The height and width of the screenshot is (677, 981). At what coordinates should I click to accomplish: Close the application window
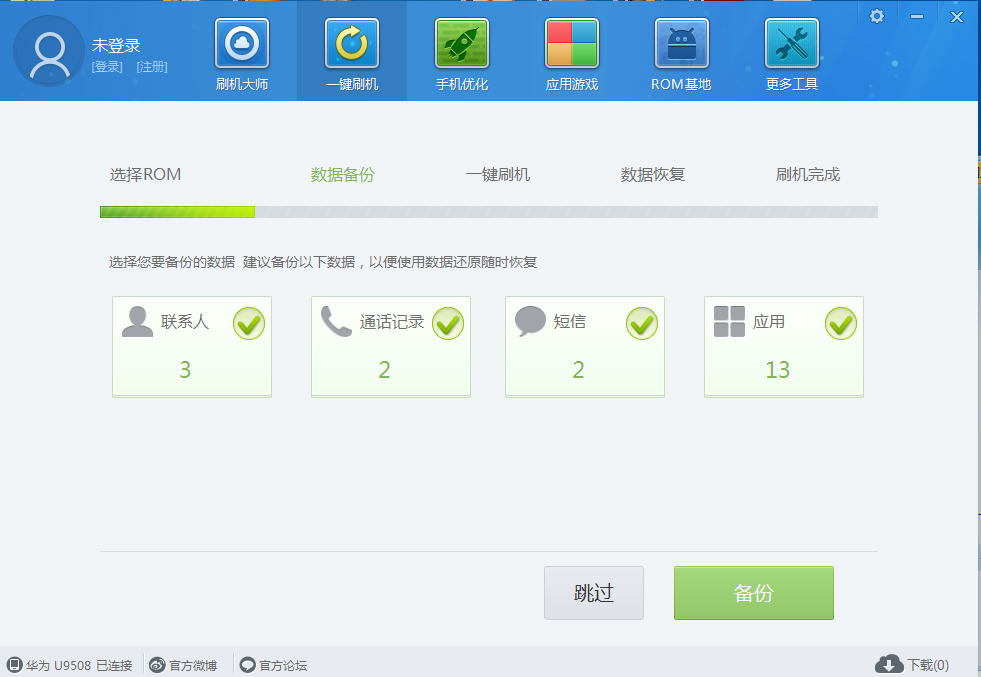pos(957,17)
